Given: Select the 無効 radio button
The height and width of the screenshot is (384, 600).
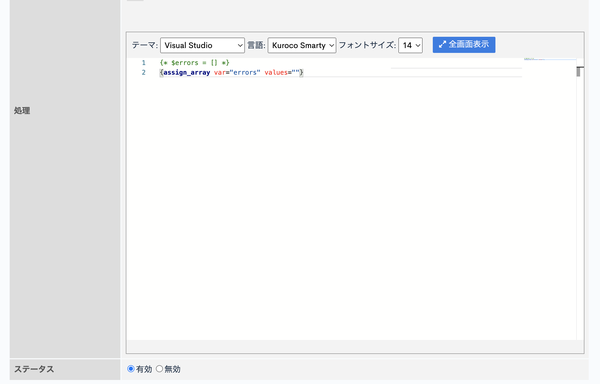Looking at the screenshot, I should (x=160, y=369).
